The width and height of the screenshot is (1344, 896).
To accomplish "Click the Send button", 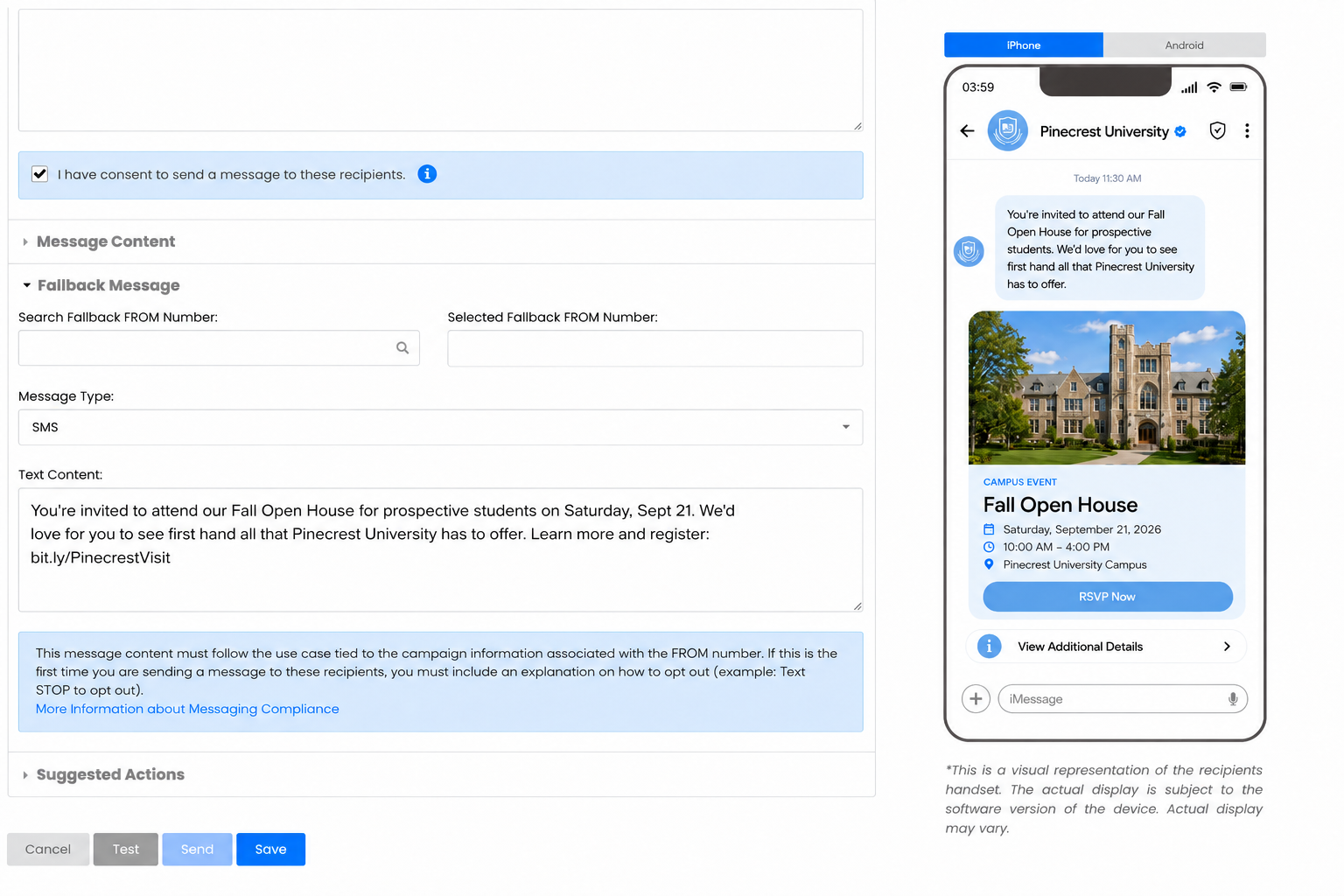I will pos(197,850).
